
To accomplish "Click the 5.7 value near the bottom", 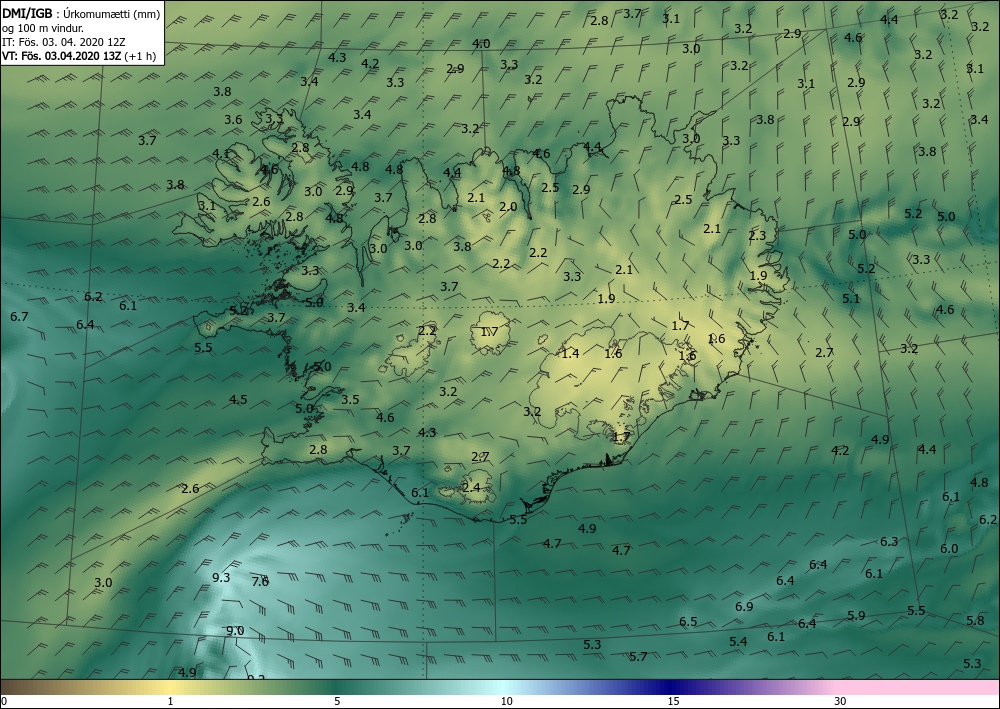I will (638, 657).
